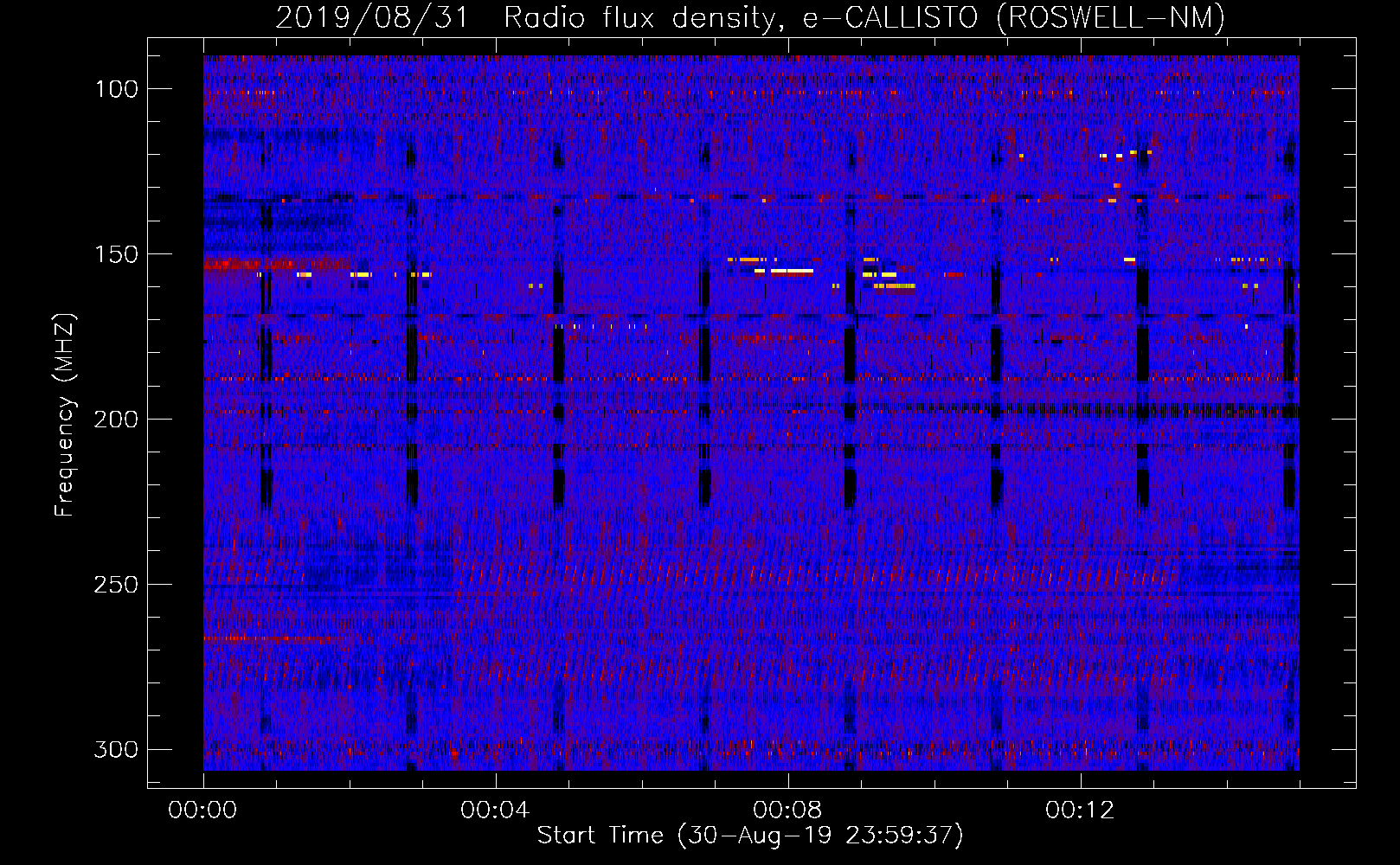Click the 150 frequency tick label
This screenshot has height=865, width=1400.
[x=116, y=254]
